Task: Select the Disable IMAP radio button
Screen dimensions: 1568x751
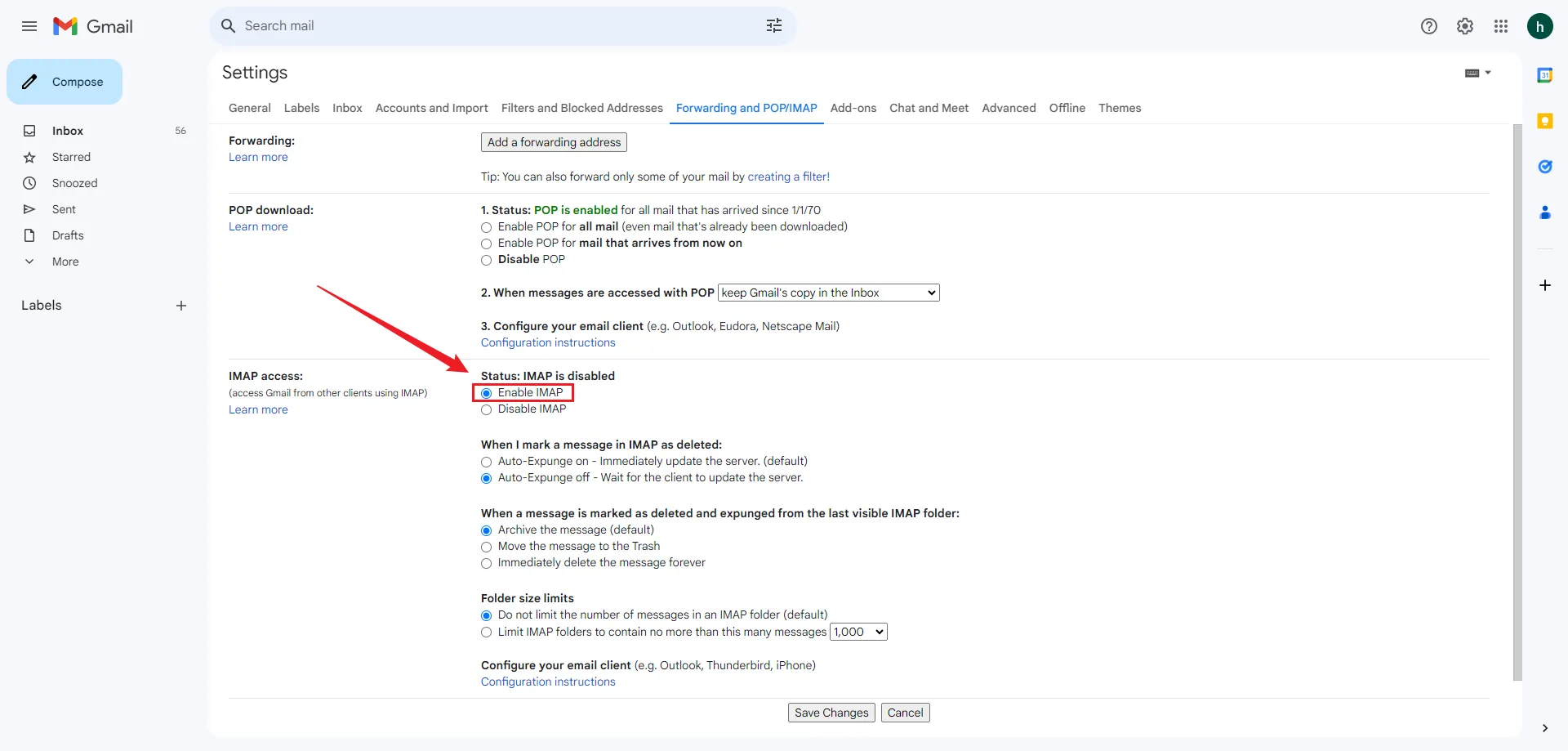Action: coord(487,410)
